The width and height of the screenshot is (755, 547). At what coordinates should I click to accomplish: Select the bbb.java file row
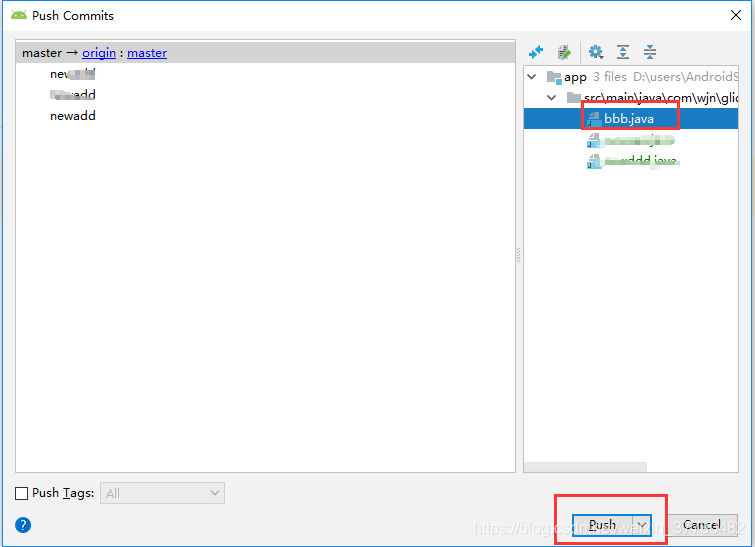coord(631,118)
